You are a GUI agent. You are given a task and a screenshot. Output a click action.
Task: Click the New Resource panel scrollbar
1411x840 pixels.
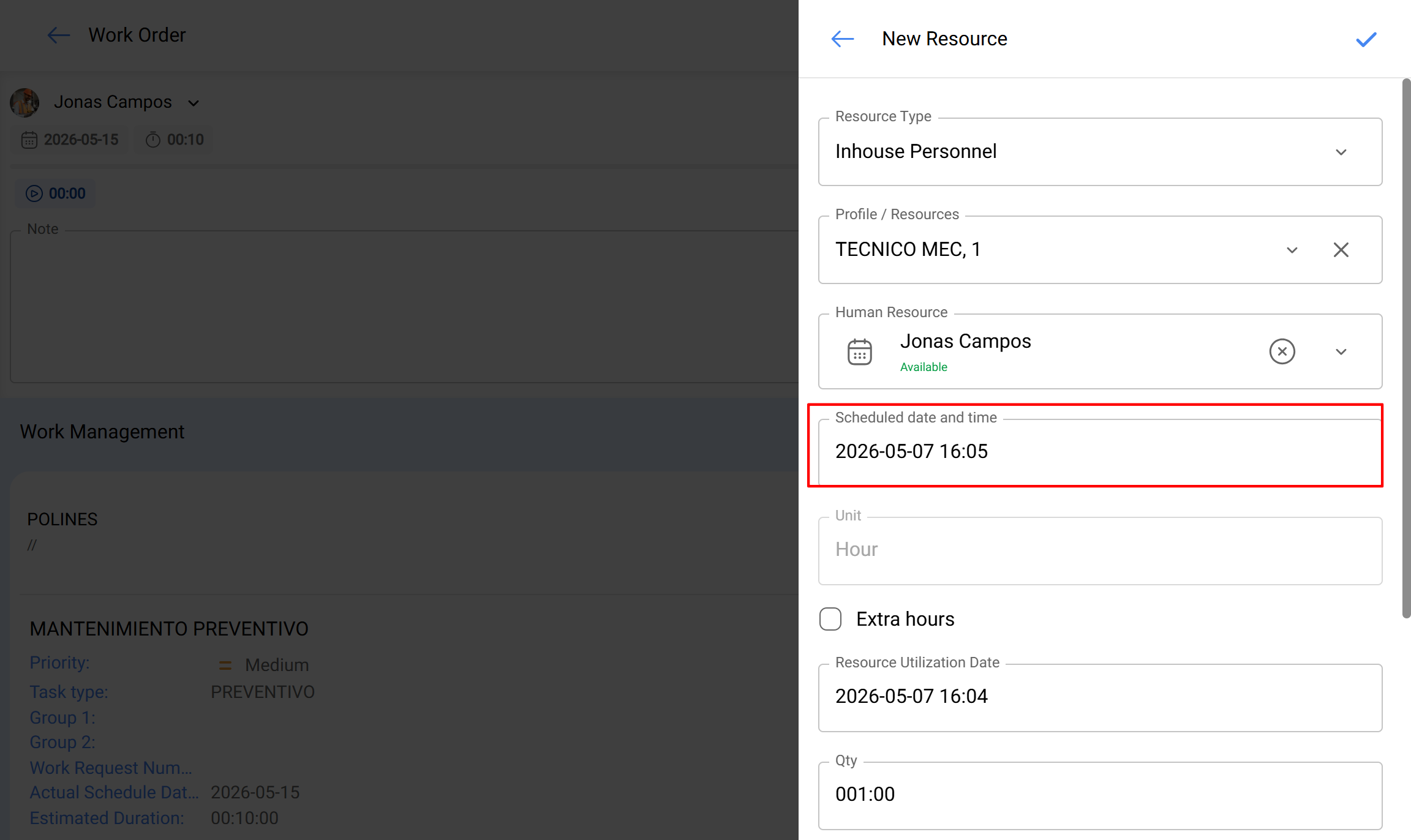point(1406,348)
